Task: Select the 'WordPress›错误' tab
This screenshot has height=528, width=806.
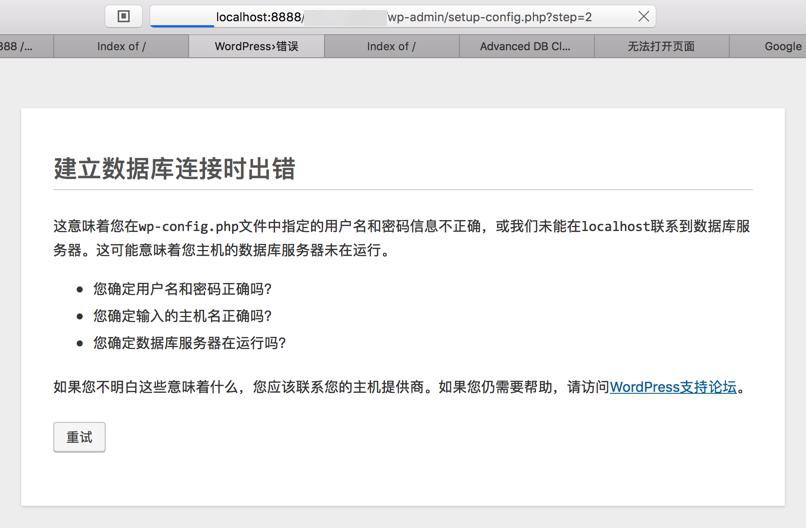Action: click(257, 46)
